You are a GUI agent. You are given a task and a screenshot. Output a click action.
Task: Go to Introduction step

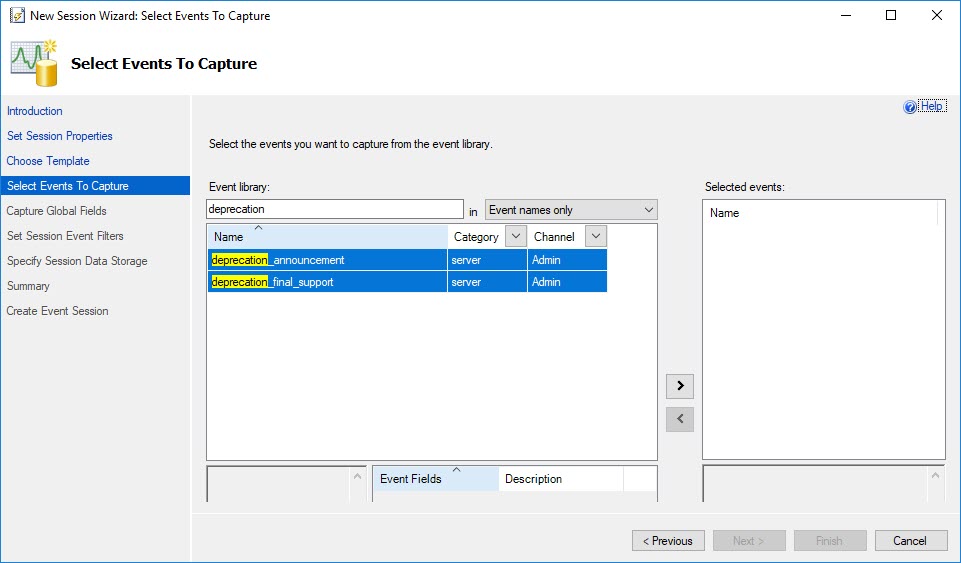(x=34, y=111)
